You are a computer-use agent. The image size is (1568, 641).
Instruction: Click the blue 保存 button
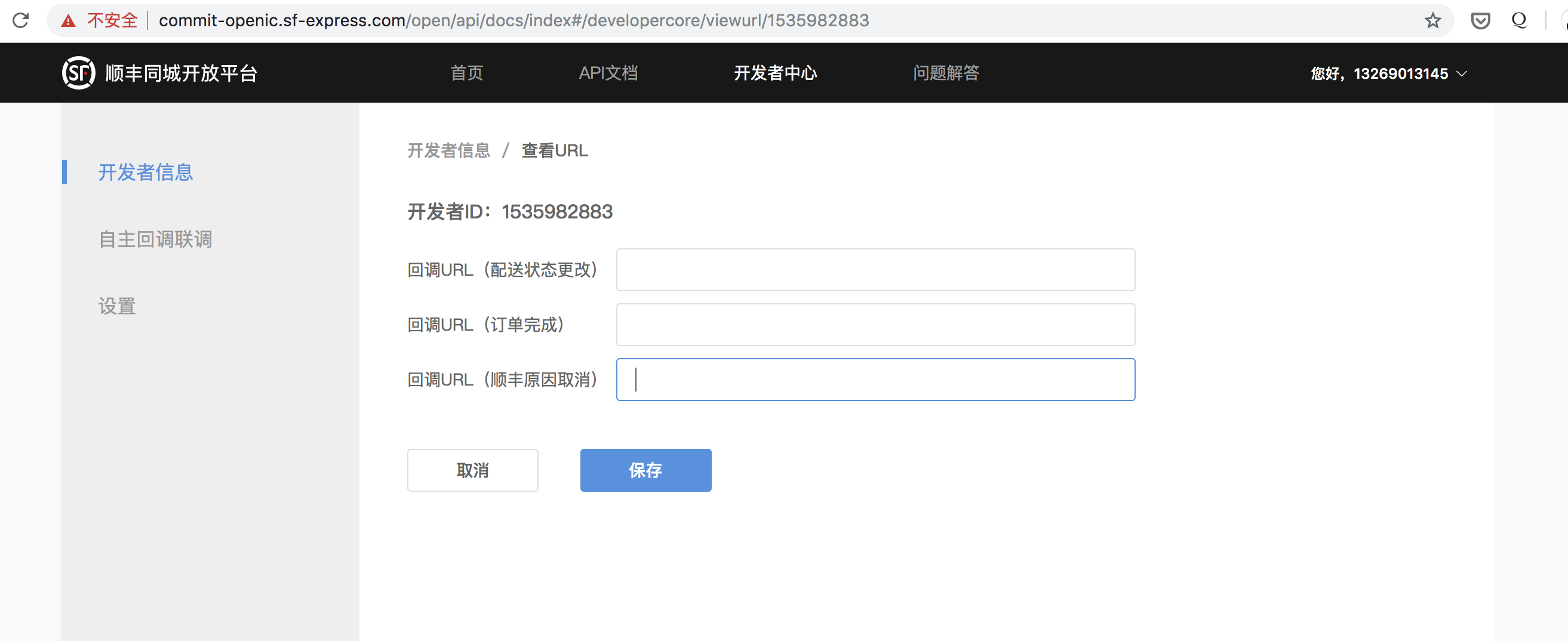click(645, 470)
